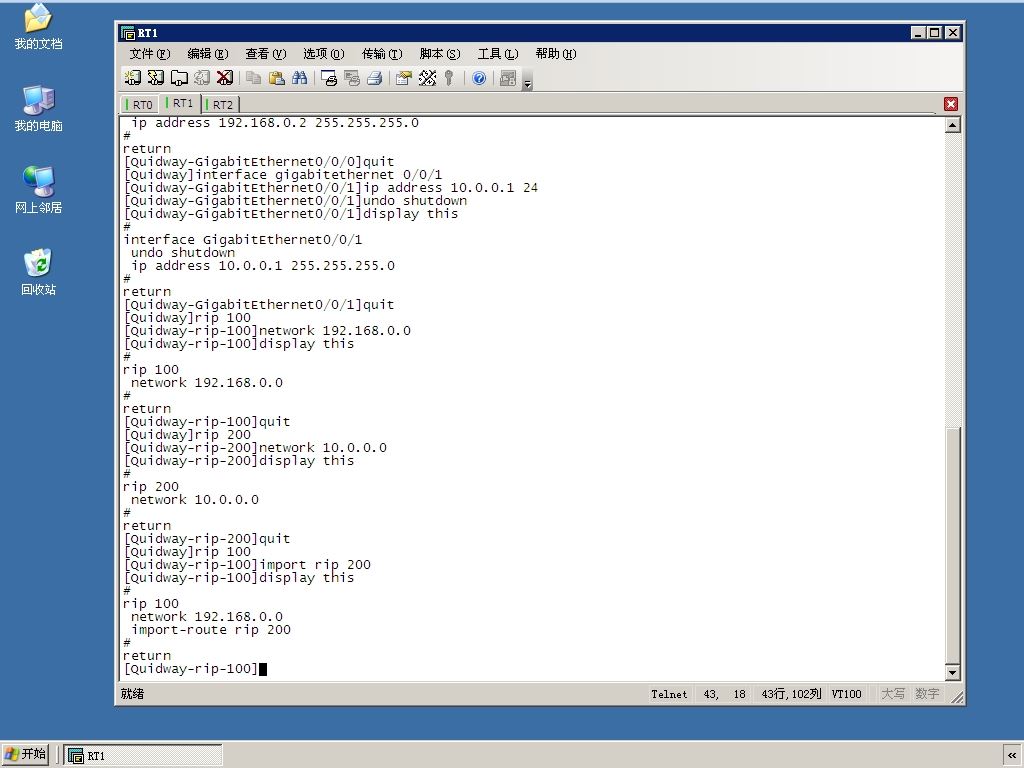Click the 'interface GigabitEthernet0/0/1' output line
Screen dimensions: 1024x768
[x=243, y=240]
